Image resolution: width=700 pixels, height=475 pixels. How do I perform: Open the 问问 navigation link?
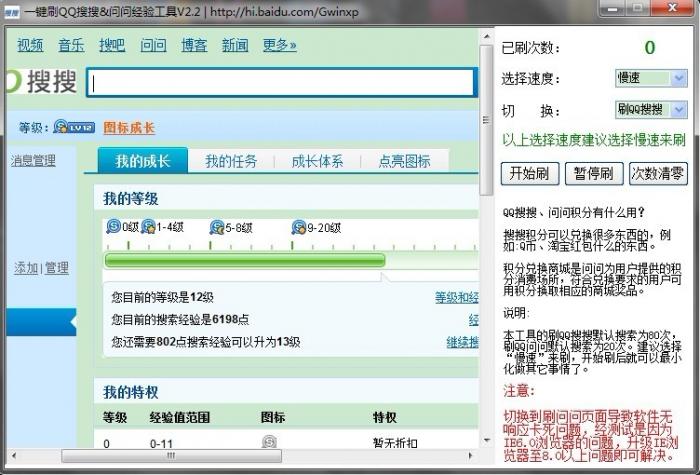153,45
